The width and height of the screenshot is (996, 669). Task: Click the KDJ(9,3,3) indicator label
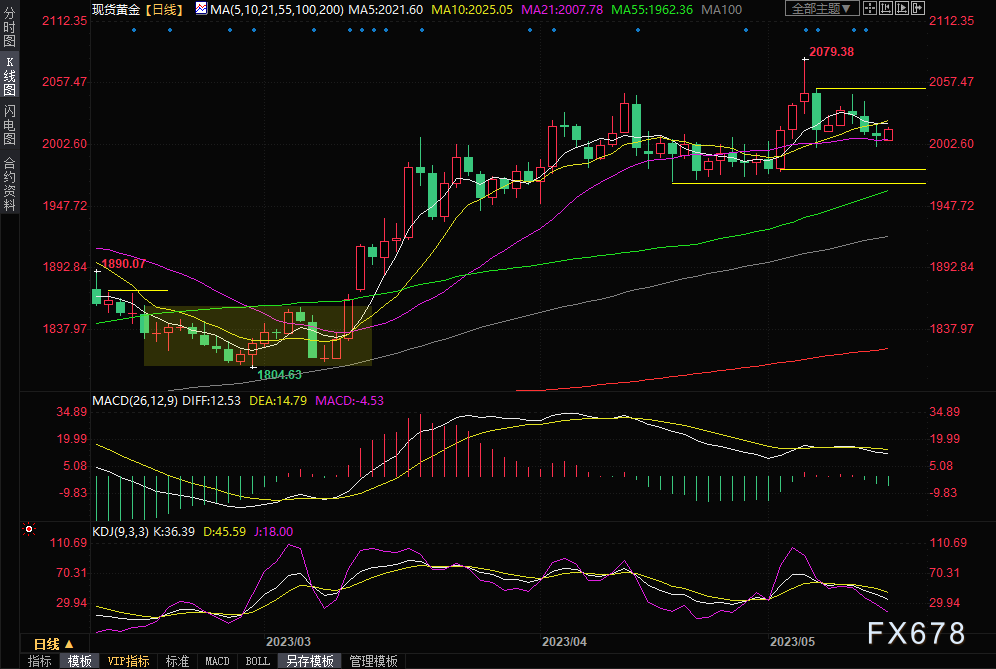pyautogui.click(x=120, y=532)
